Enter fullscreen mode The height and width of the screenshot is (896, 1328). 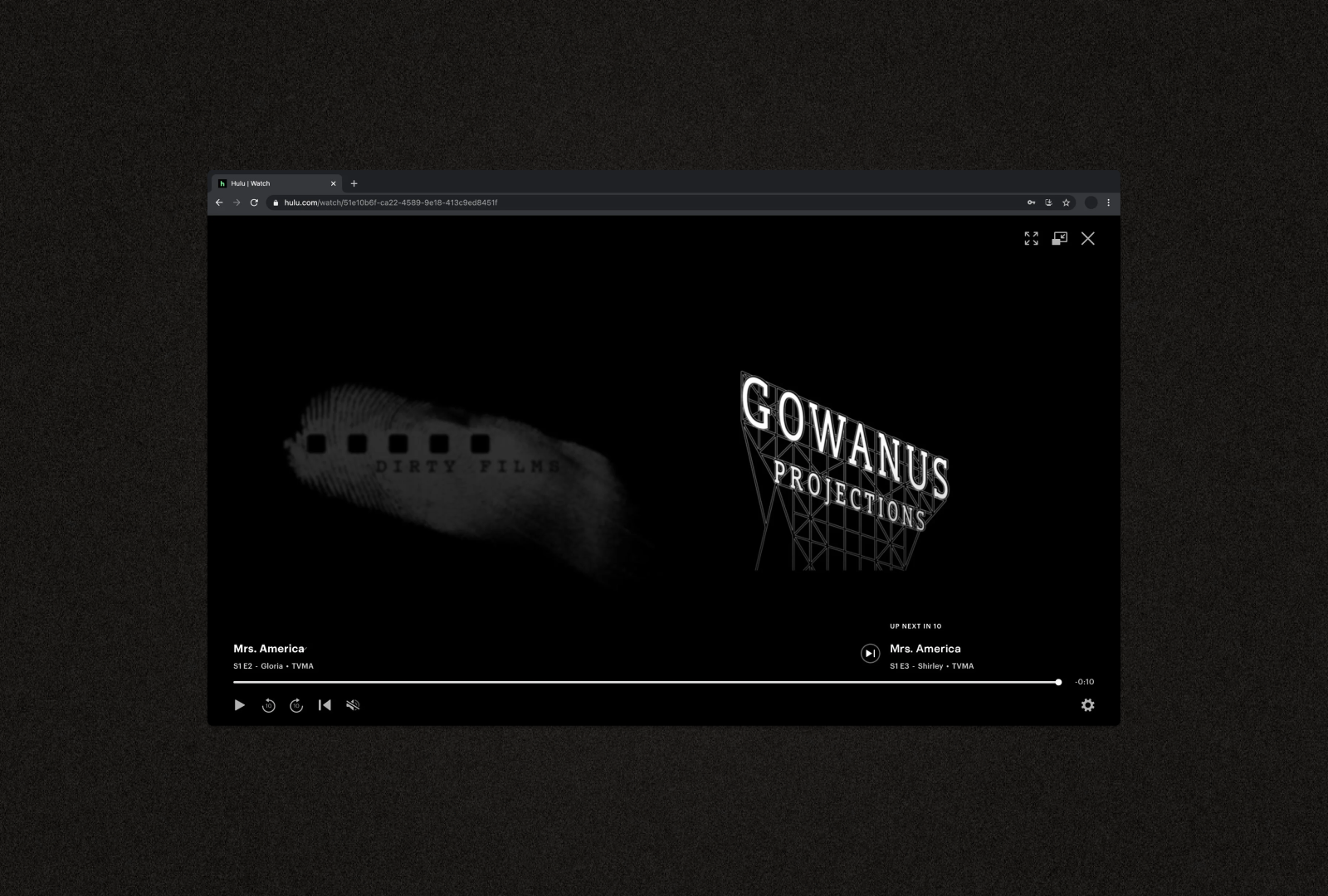[1032, 239]
